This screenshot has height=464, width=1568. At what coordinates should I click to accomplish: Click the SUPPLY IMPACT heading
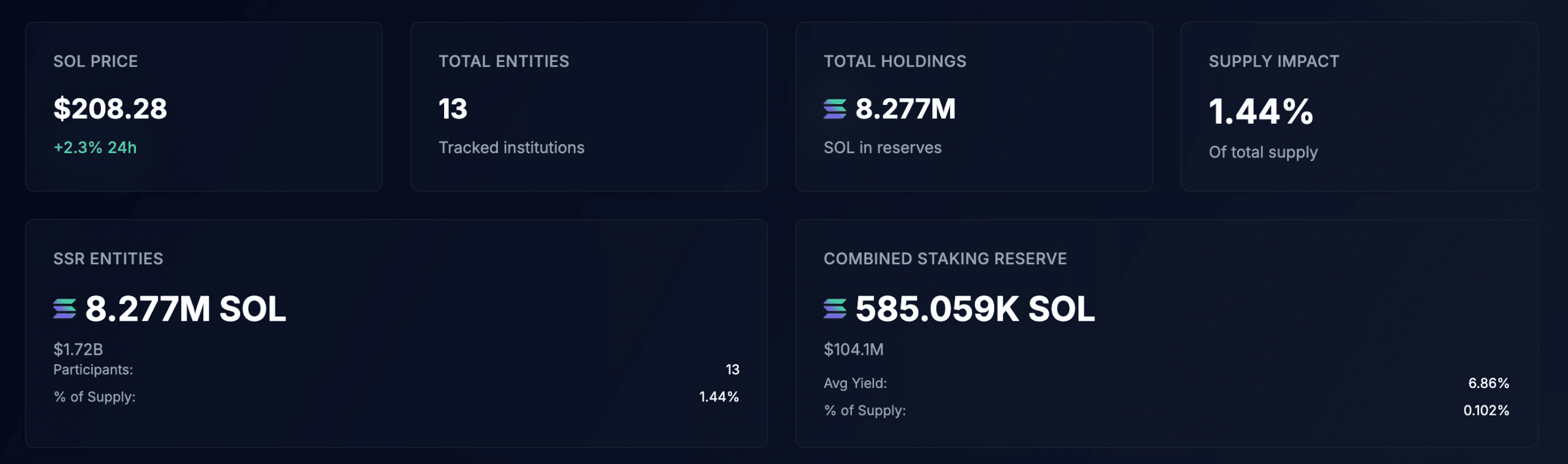pos(1274,61)
